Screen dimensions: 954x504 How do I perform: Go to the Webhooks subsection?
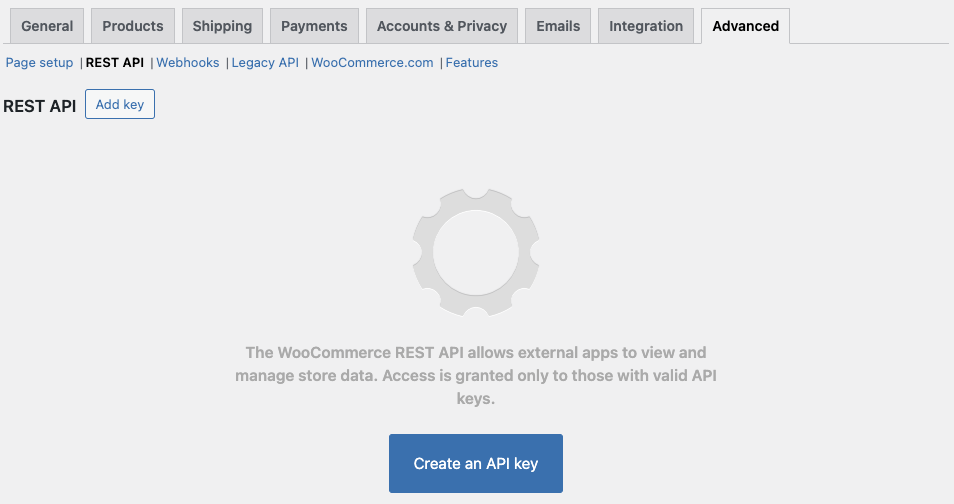pos(188,62)
